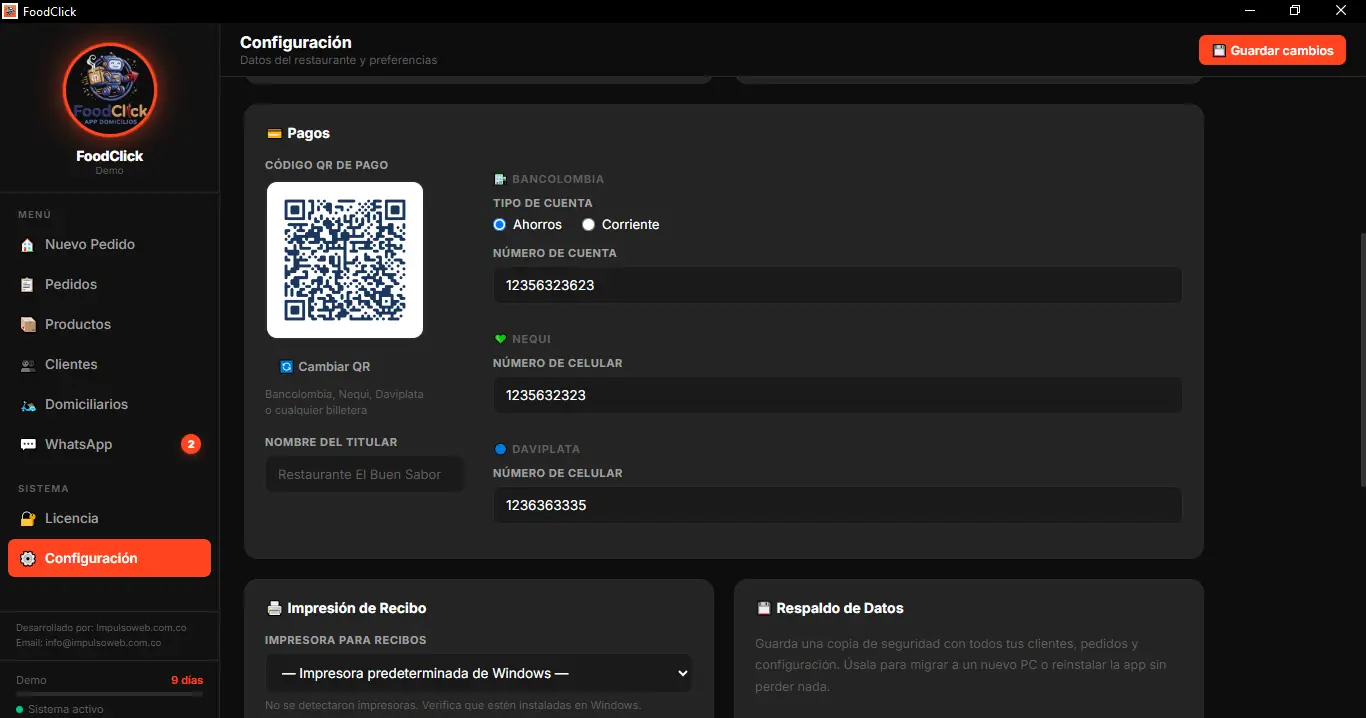The height and width of the screenshot is (718, 1366).
Task: Click 'Sistema activo' status text
Action: click(x=66, y=709)
